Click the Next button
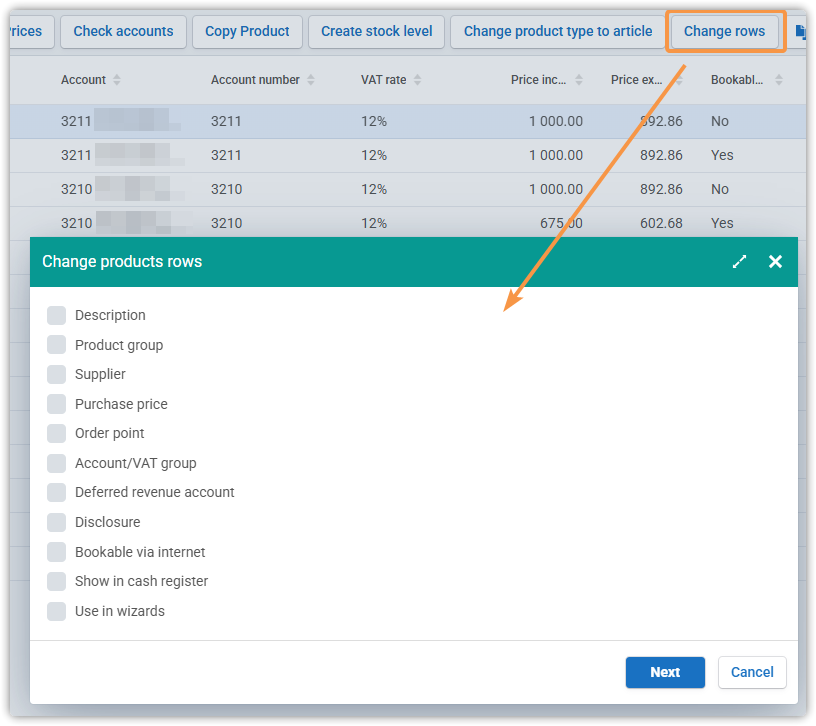The height and width of the screenshot is (726, 816). 665,672
